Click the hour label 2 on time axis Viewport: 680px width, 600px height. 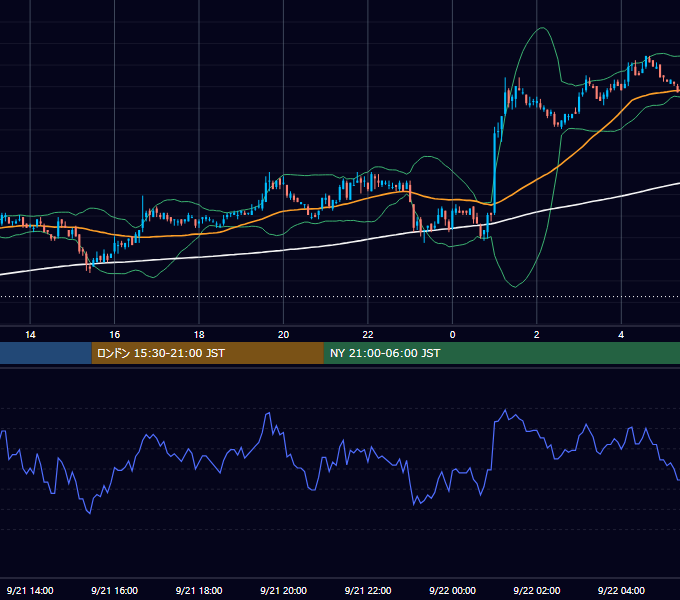point(536,335)
